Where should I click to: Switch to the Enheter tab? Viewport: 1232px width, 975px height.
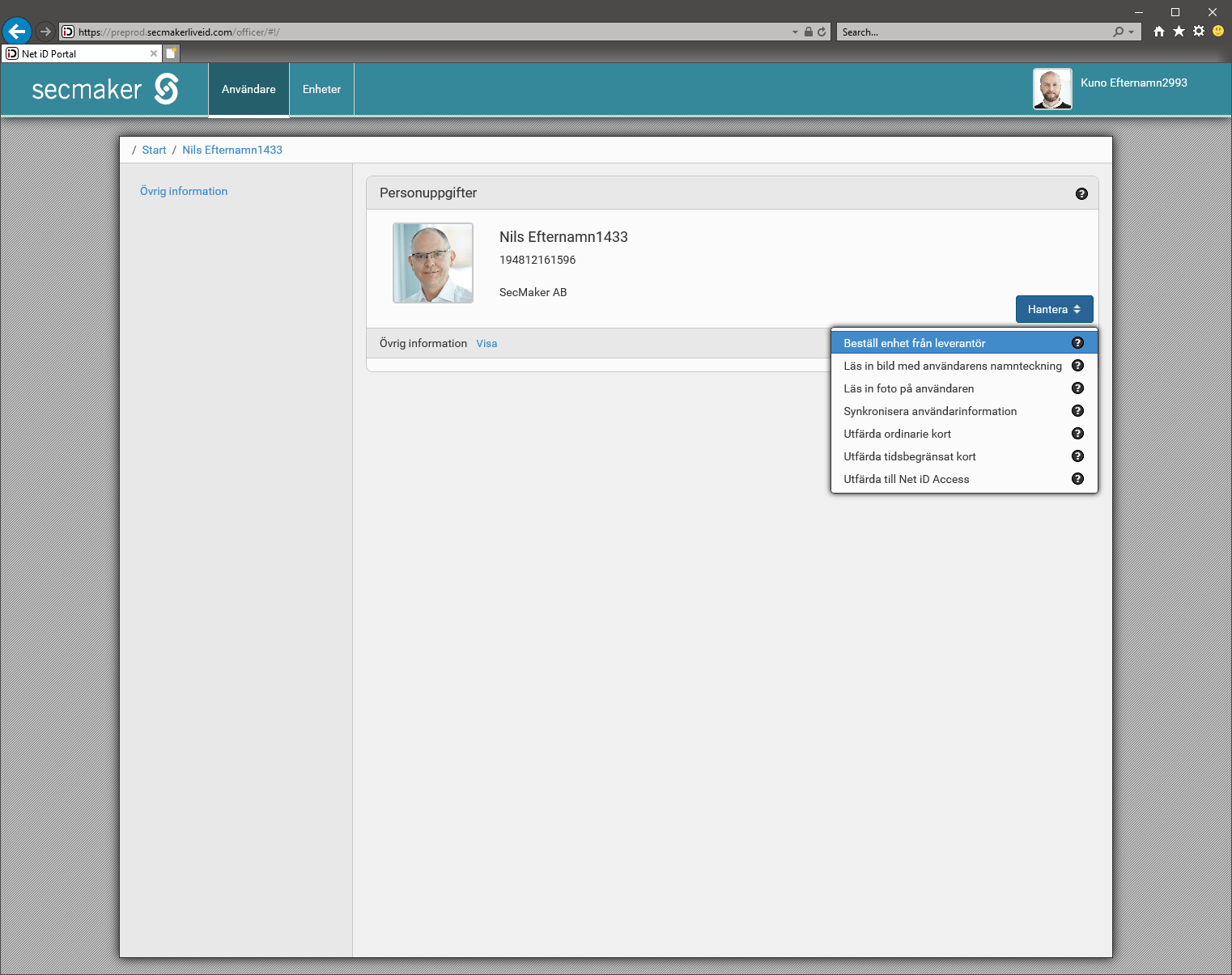pos(321,89)
